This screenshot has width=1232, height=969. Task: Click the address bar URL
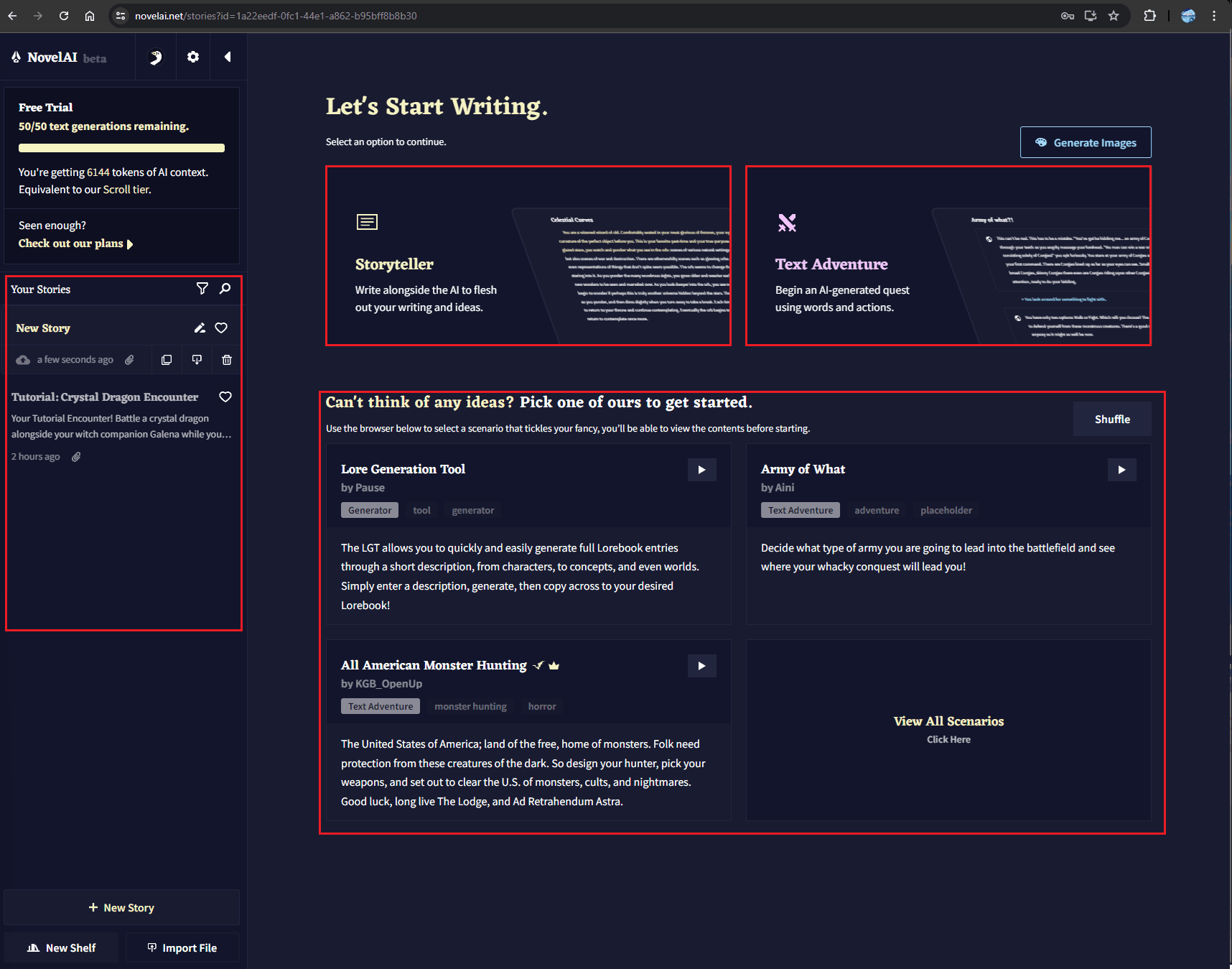pos(276,16)
